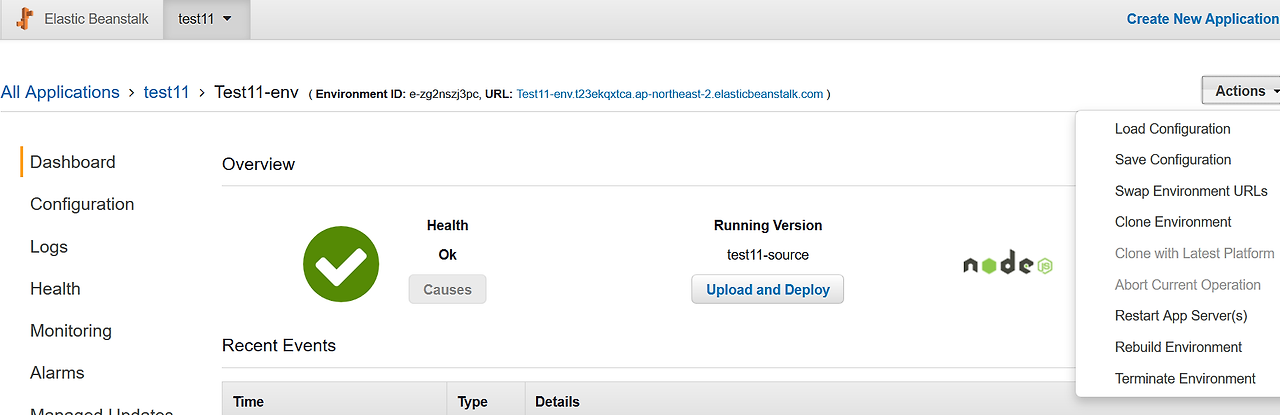Viewport: 1280px width, 415px height.
Task: Click the green health checkmark icon
Action: tap(341, 264)
